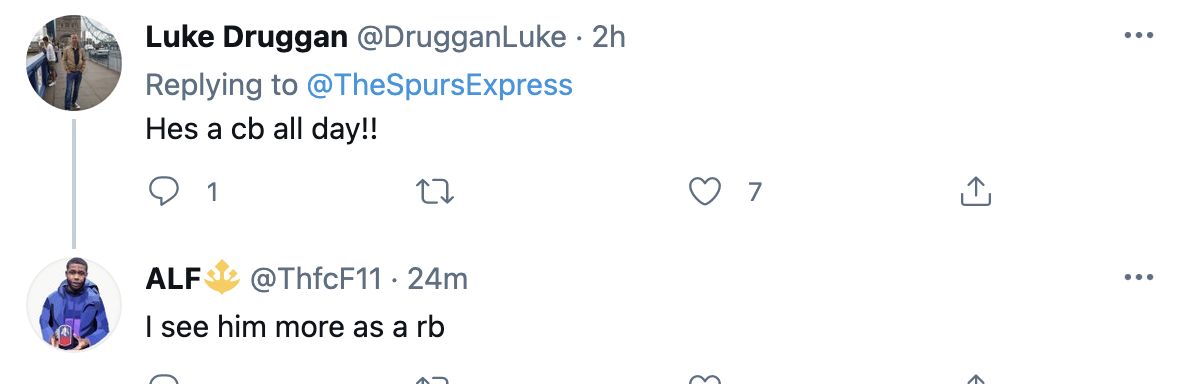
Task: Retweet Luke Druggan's tweet
Action: pyautogui.click(x=436, y=192)
